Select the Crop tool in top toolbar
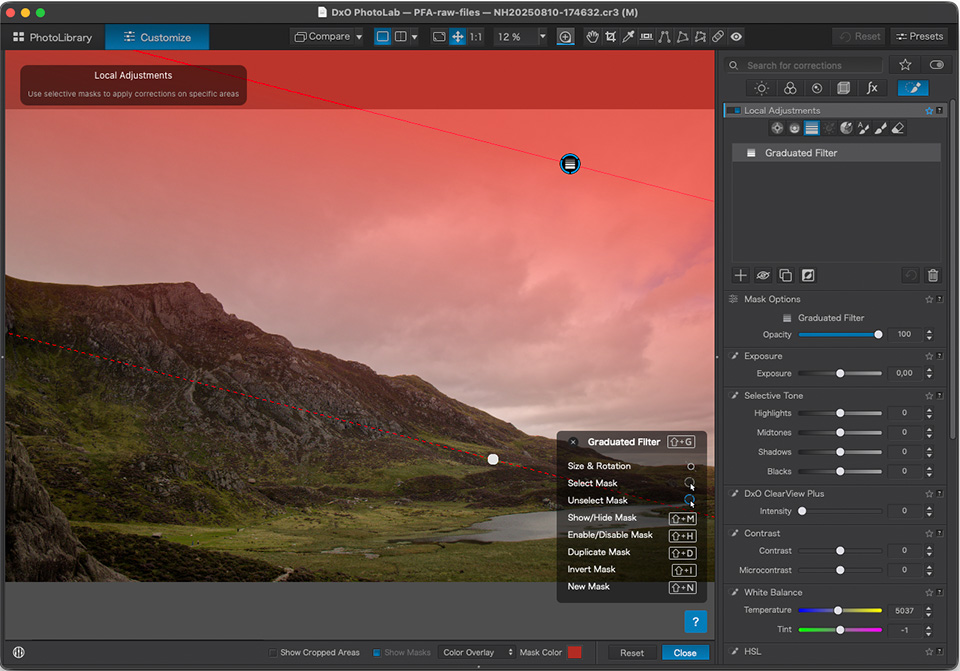960x671 pixels. click(x=610, y=37)
